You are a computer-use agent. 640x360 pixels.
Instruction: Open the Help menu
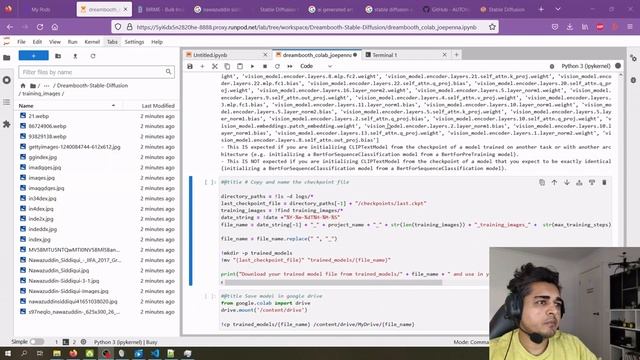[x=157, y=42]
